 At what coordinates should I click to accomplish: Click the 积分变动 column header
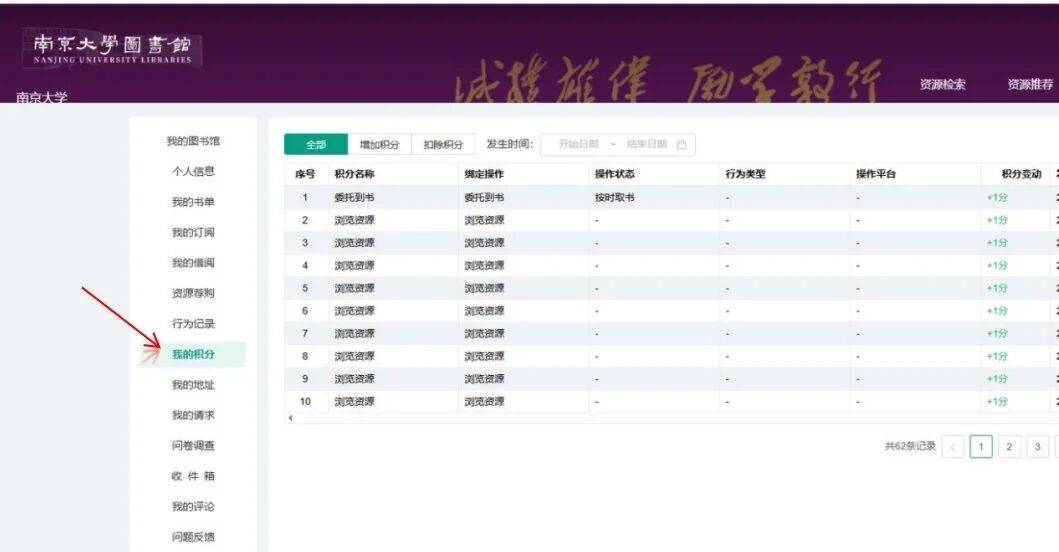click(x=1014, y=174)
